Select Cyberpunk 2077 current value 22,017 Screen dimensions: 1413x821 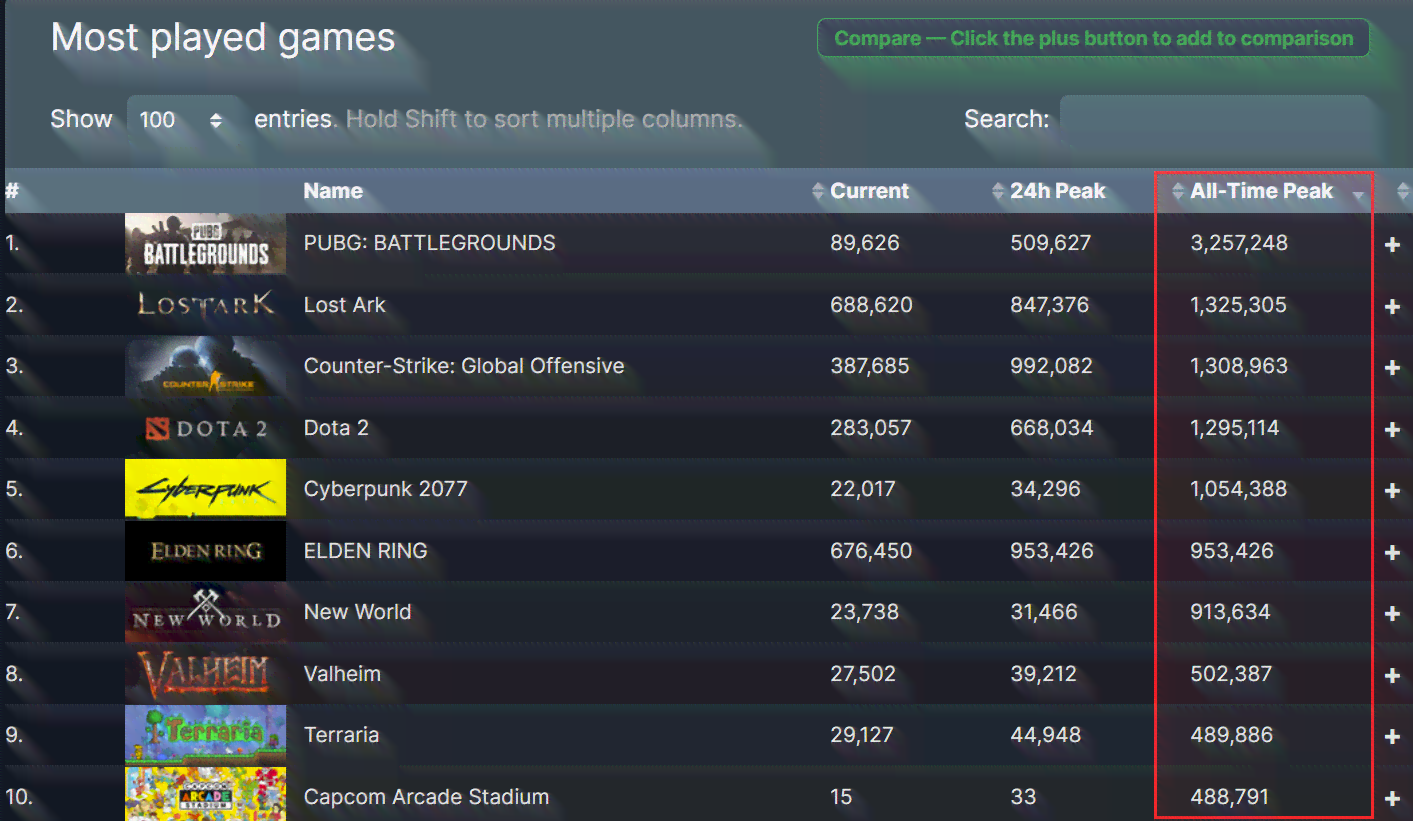[863, 489]
